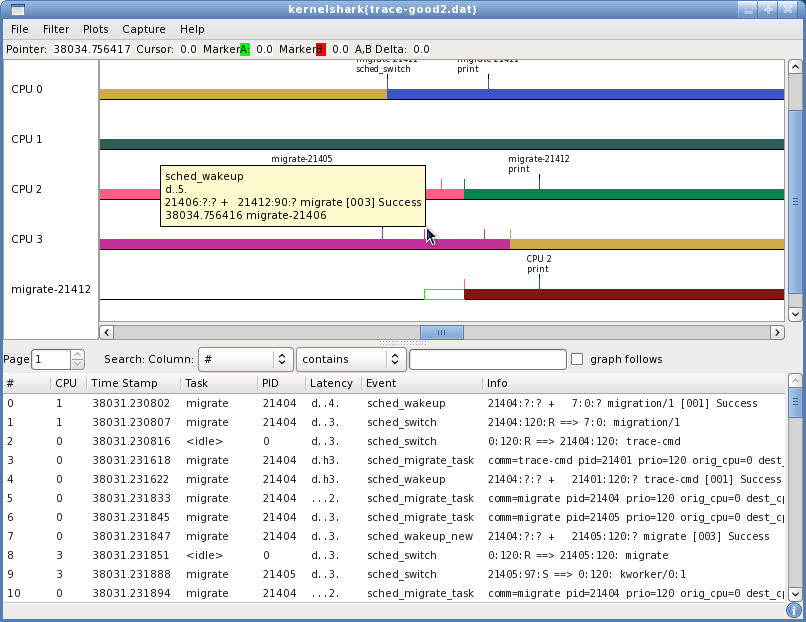Enable the graph follows checkbox

click(x=576, y=359)
